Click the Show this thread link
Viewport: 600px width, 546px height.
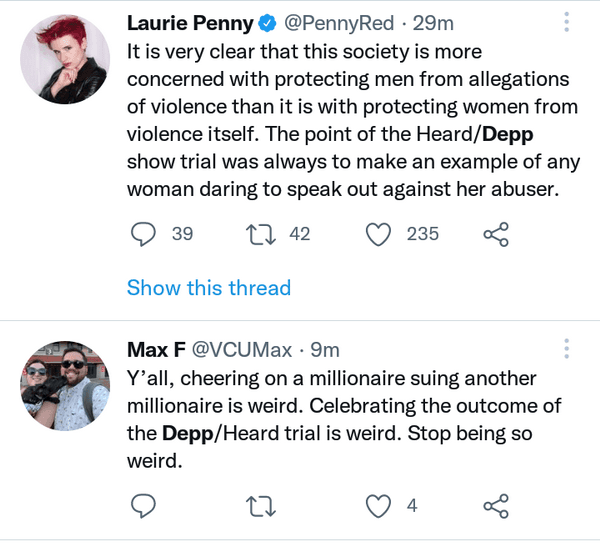click(208, 288)
